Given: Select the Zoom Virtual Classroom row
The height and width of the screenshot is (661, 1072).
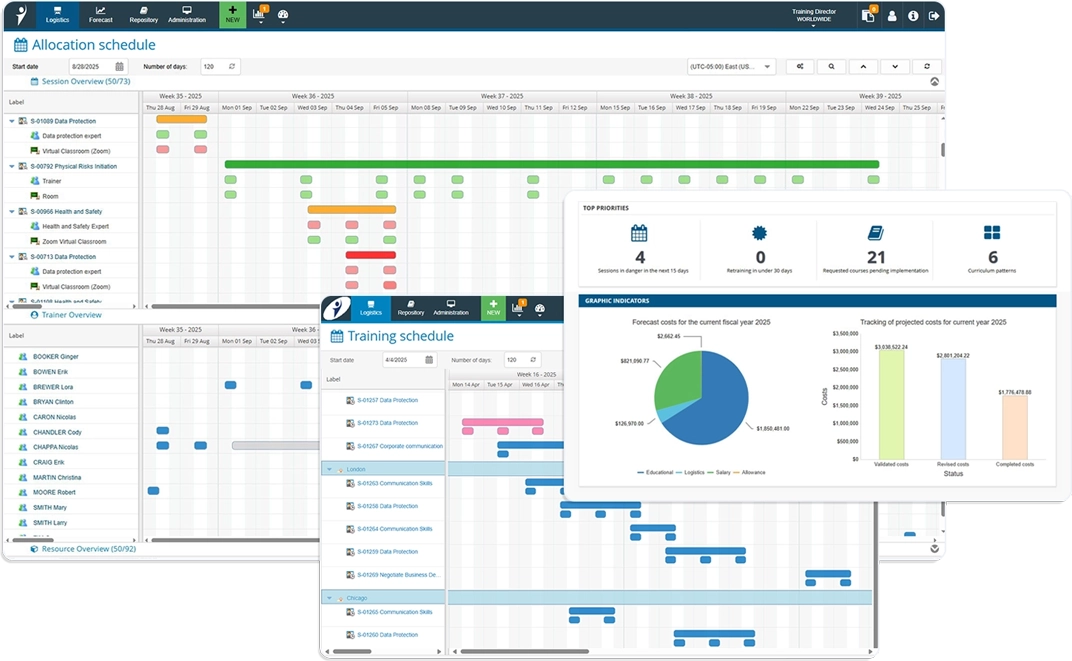Looking at the screenshot, I should [x=71, y=241].
